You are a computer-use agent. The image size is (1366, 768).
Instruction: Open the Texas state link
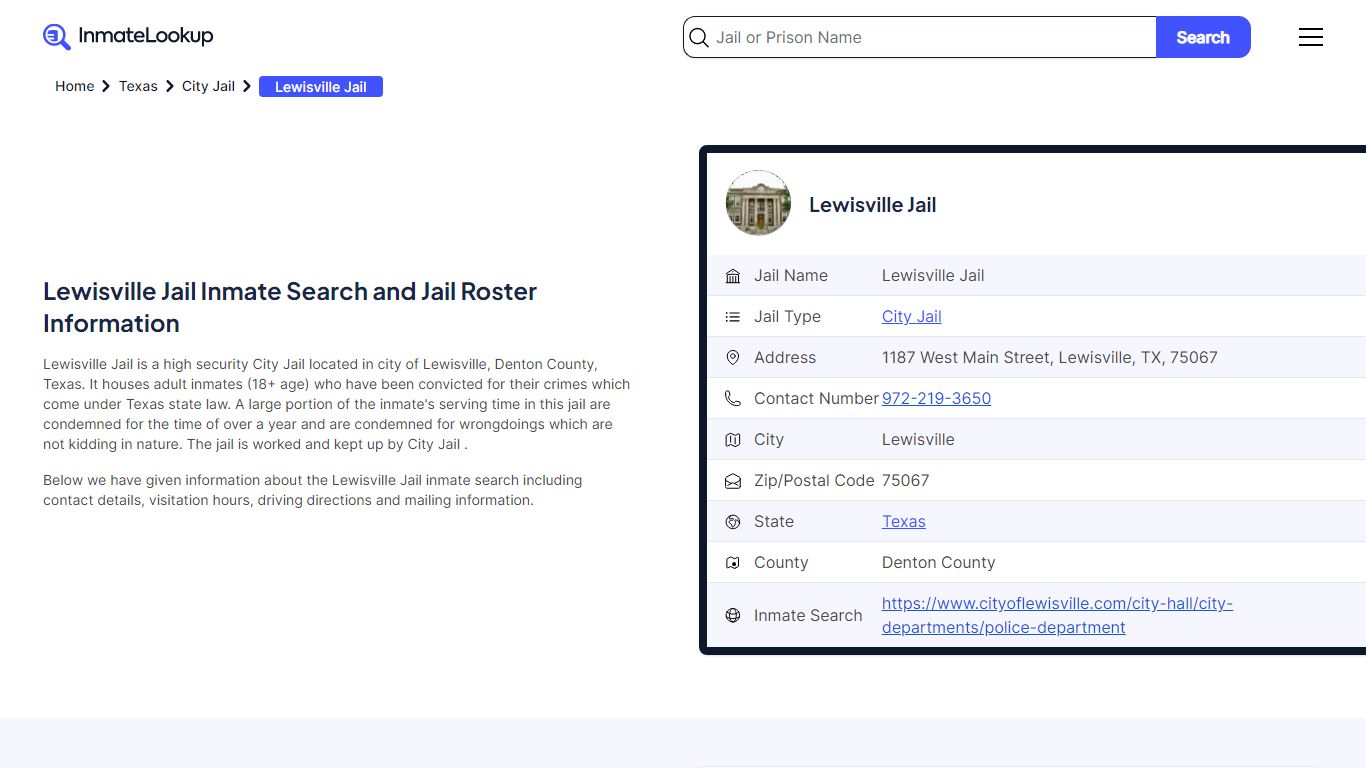[904, 522]
